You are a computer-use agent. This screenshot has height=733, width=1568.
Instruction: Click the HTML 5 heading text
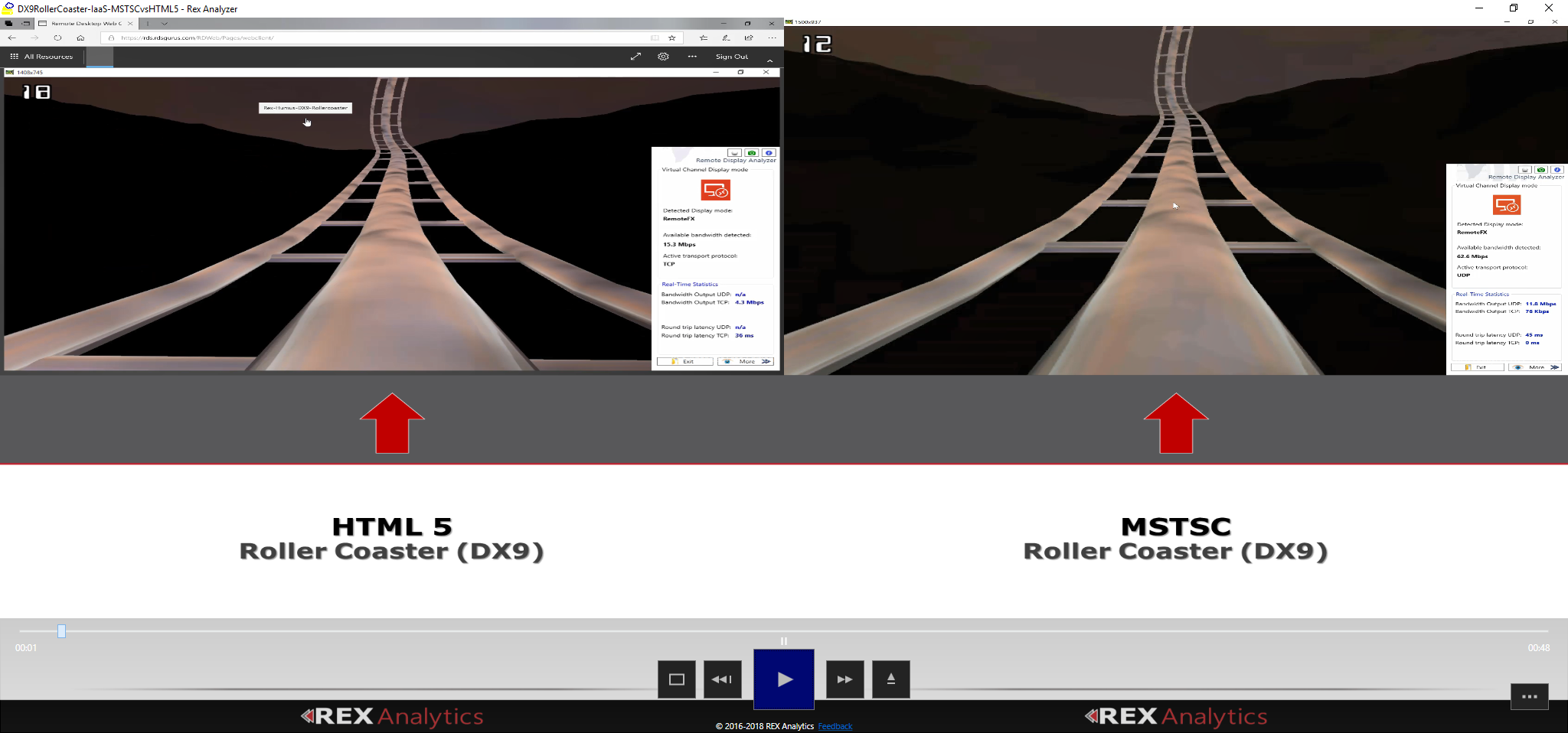(x=392, y=526)
